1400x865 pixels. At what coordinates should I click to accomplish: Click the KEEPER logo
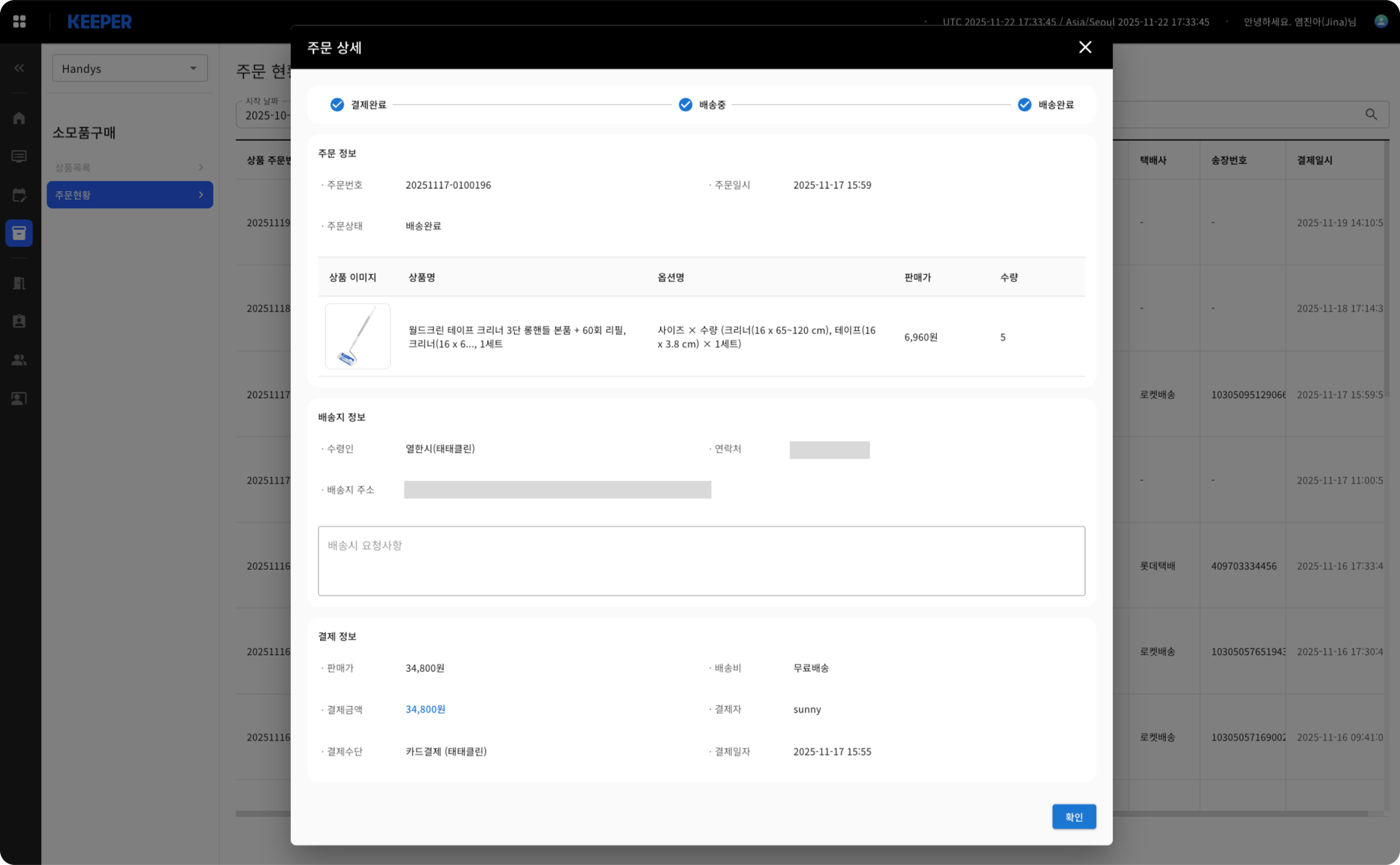(x=100, y=22)
